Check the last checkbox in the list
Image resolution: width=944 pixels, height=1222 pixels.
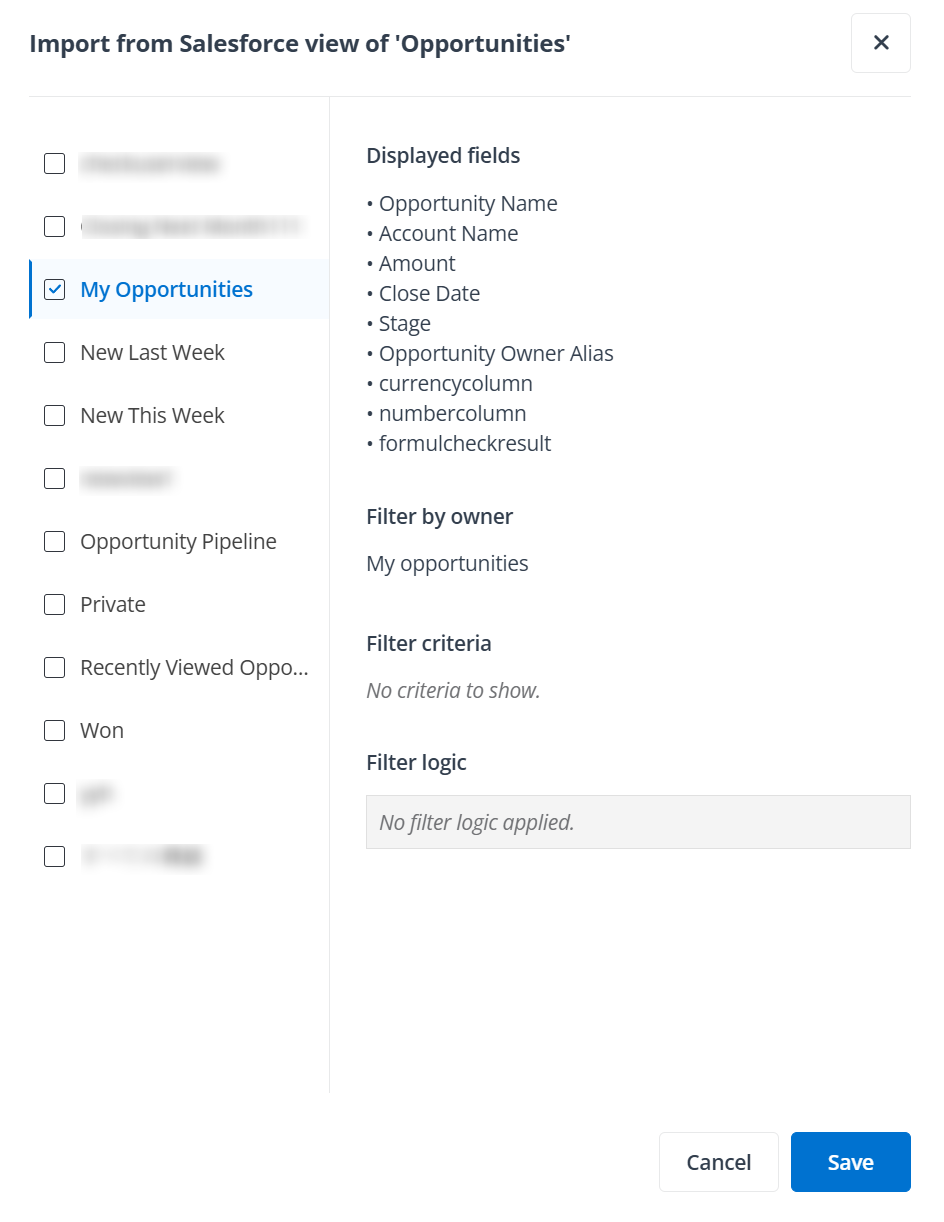tap(54, 856)
